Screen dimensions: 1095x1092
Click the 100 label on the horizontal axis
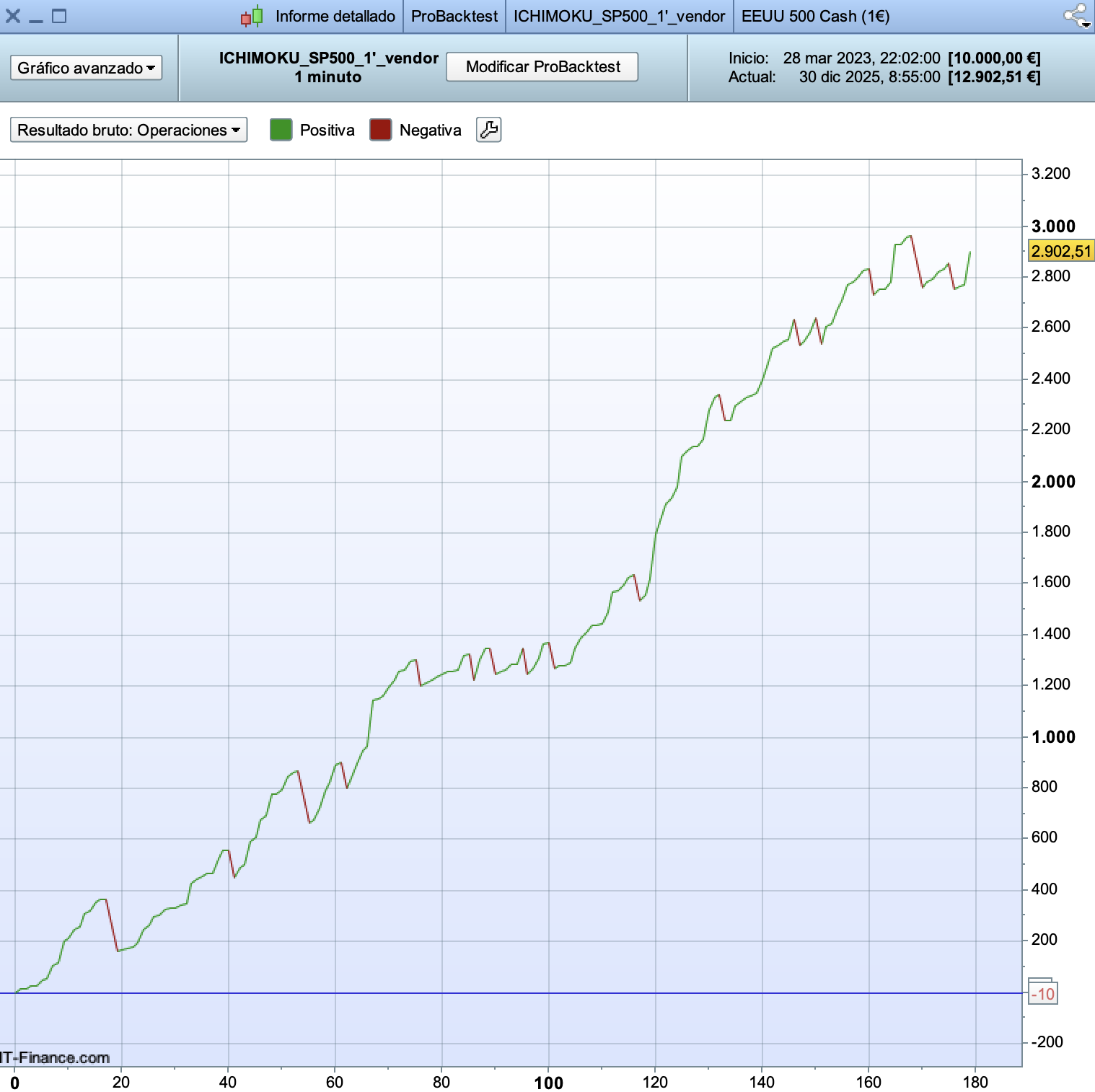(x=548, y=1082)
